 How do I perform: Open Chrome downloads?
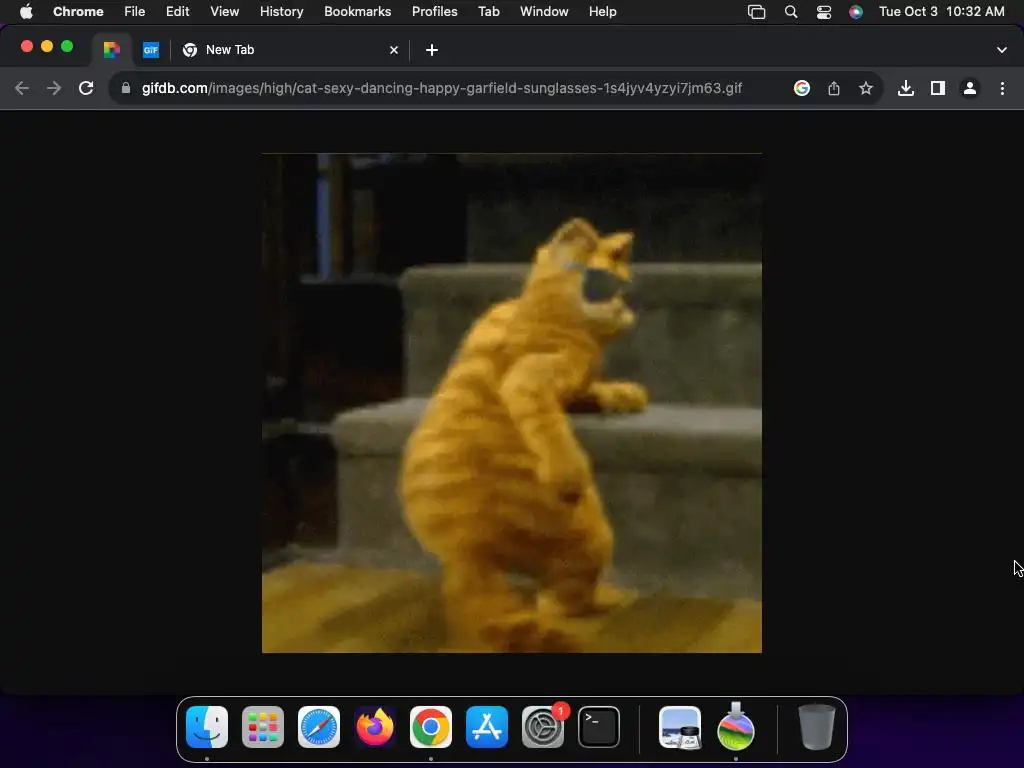[x=906, y=88]
